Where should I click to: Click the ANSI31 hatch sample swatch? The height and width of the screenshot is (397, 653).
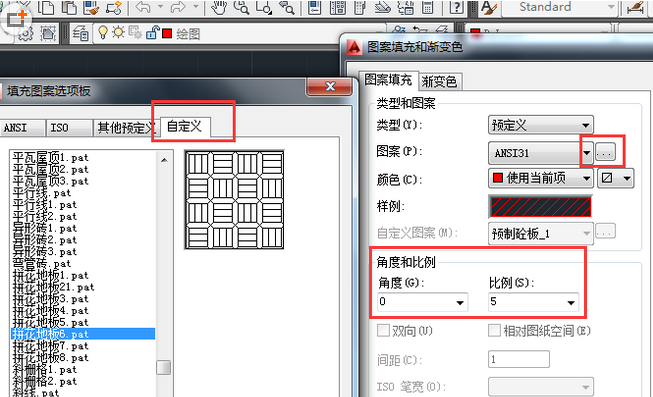coord(541,207)
